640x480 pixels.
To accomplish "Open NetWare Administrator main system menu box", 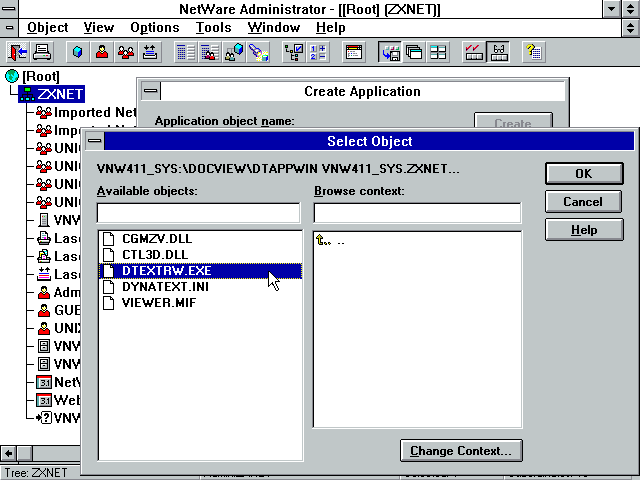I will coord(9,9).
